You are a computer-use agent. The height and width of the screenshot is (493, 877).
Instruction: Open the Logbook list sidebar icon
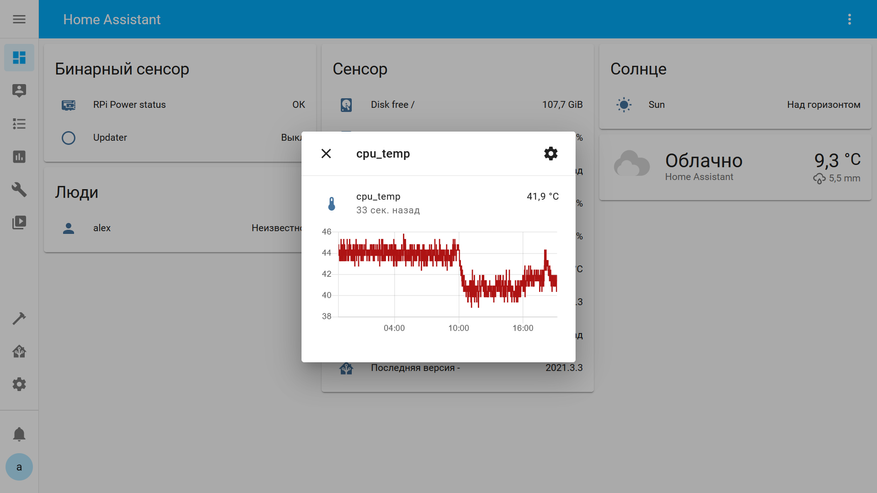pyautogui.click(x=19, y=124)
